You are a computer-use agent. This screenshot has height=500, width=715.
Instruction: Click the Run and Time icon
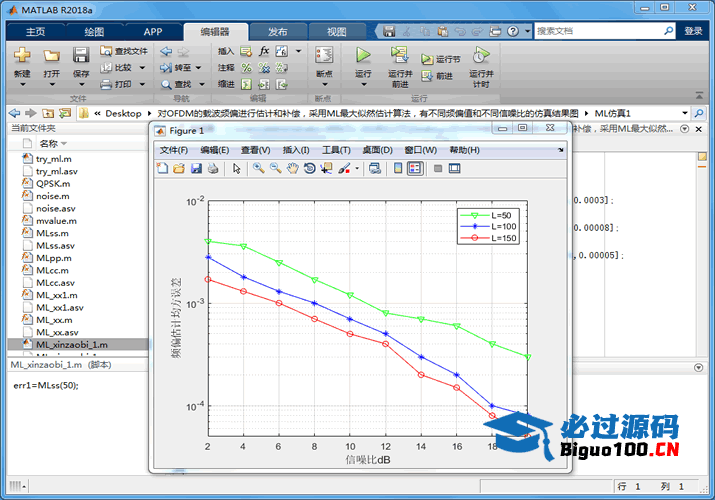click(x=481, y=55)
